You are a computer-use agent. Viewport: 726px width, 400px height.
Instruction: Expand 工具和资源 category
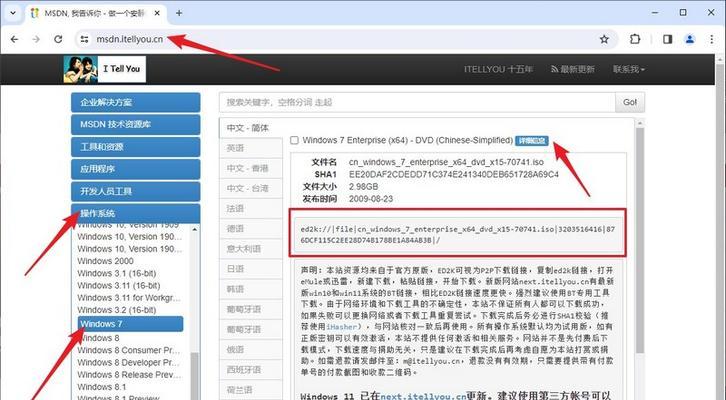(x=136, y=147)
